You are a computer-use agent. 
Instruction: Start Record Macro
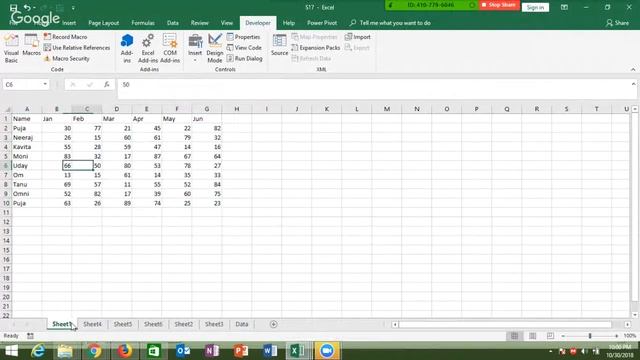65,37
